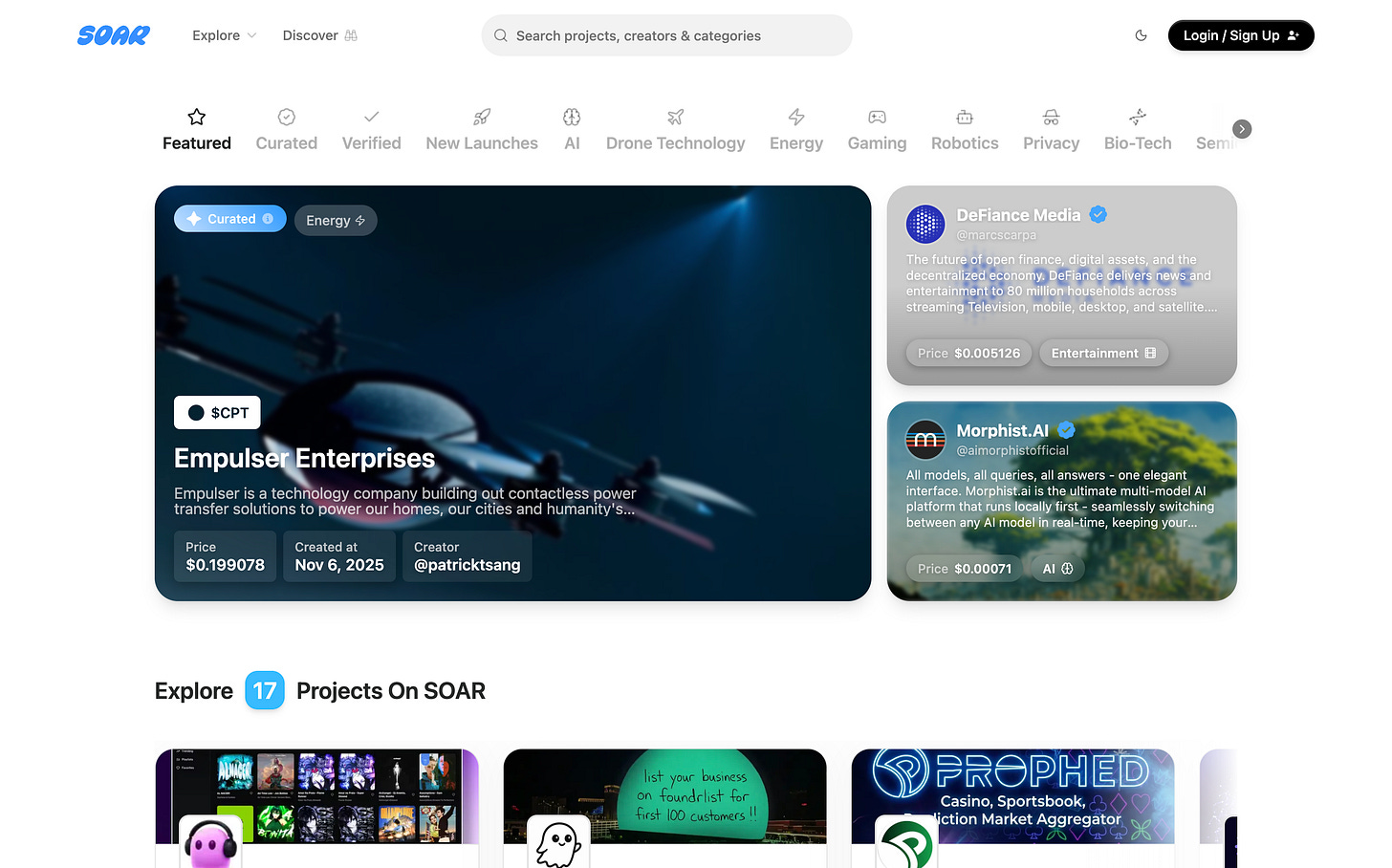Click the @marcscarpa handle
This screenshot has height=868, width=1392.
996,235
